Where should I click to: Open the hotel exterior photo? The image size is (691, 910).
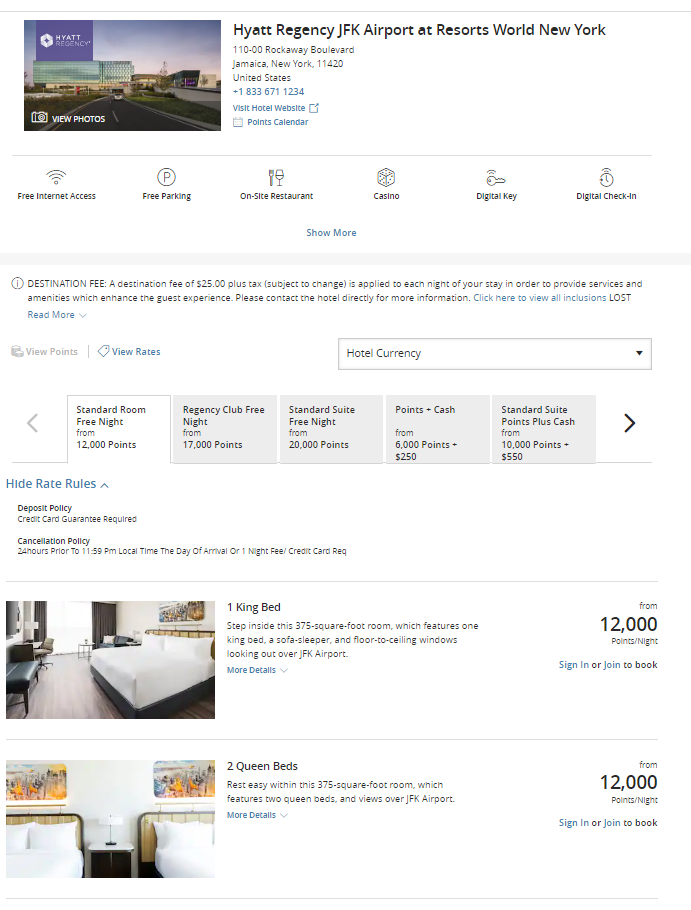[x=122, y=75]
